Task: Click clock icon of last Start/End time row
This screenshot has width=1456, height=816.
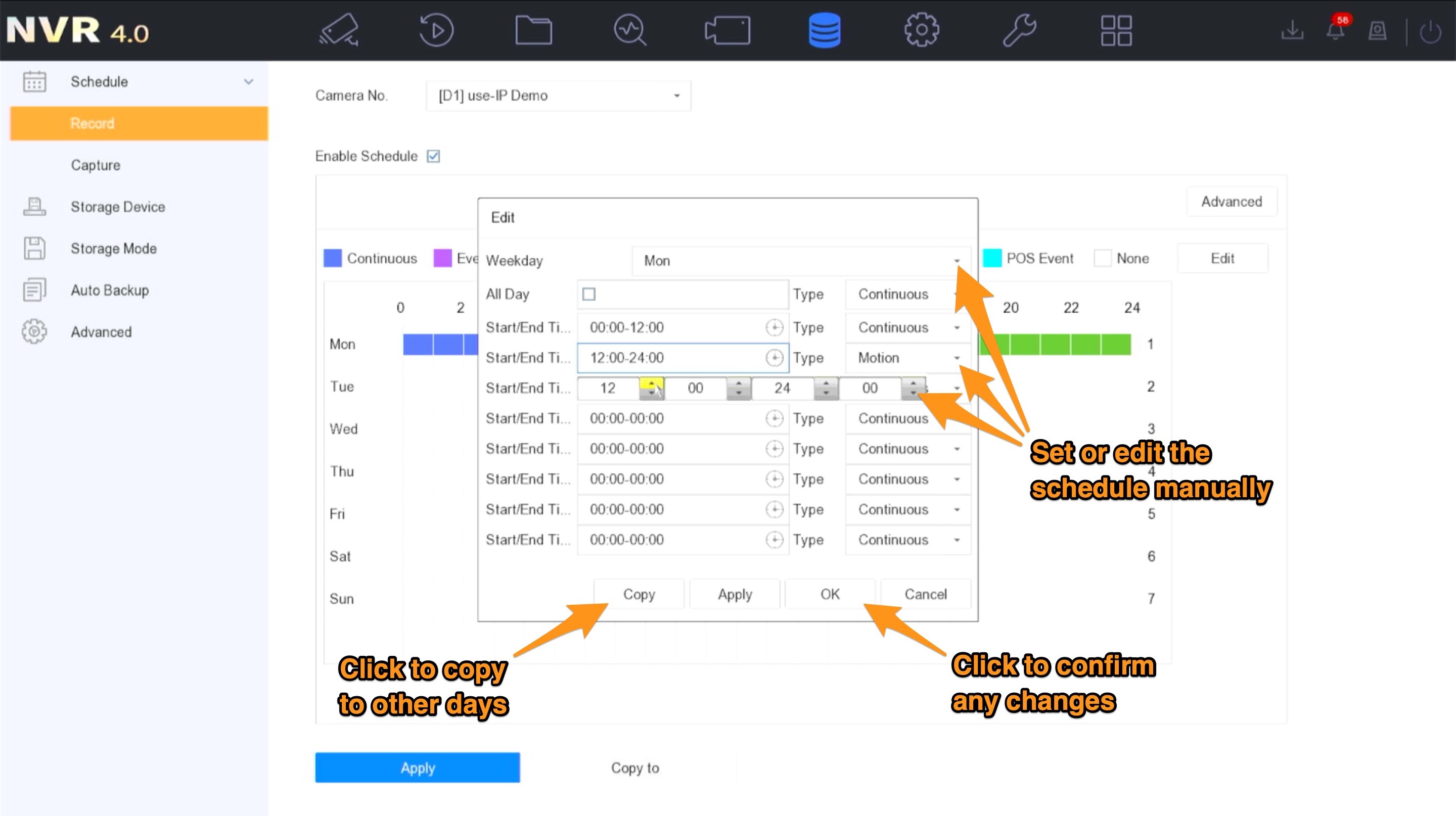Action: pyautogui.click(x=775, y=540)
